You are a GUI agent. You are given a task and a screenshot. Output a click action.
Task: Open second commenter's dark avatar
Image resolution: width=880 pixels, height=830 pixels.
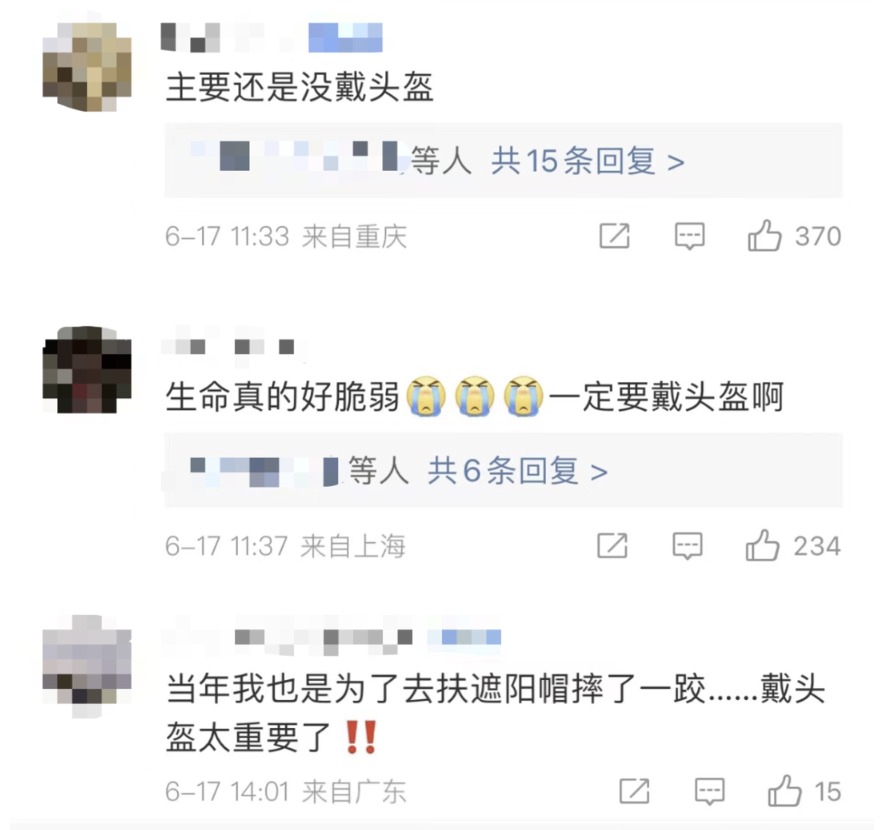tap(87, 370)
